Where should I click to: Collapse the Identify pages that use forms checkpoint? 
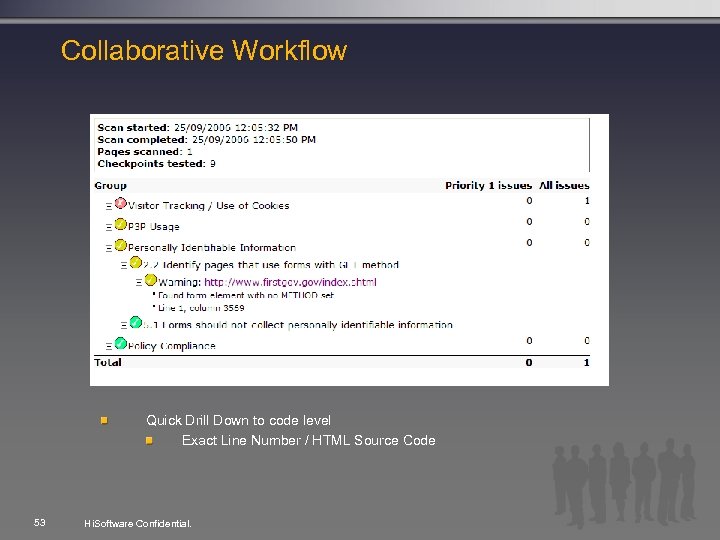124,265
